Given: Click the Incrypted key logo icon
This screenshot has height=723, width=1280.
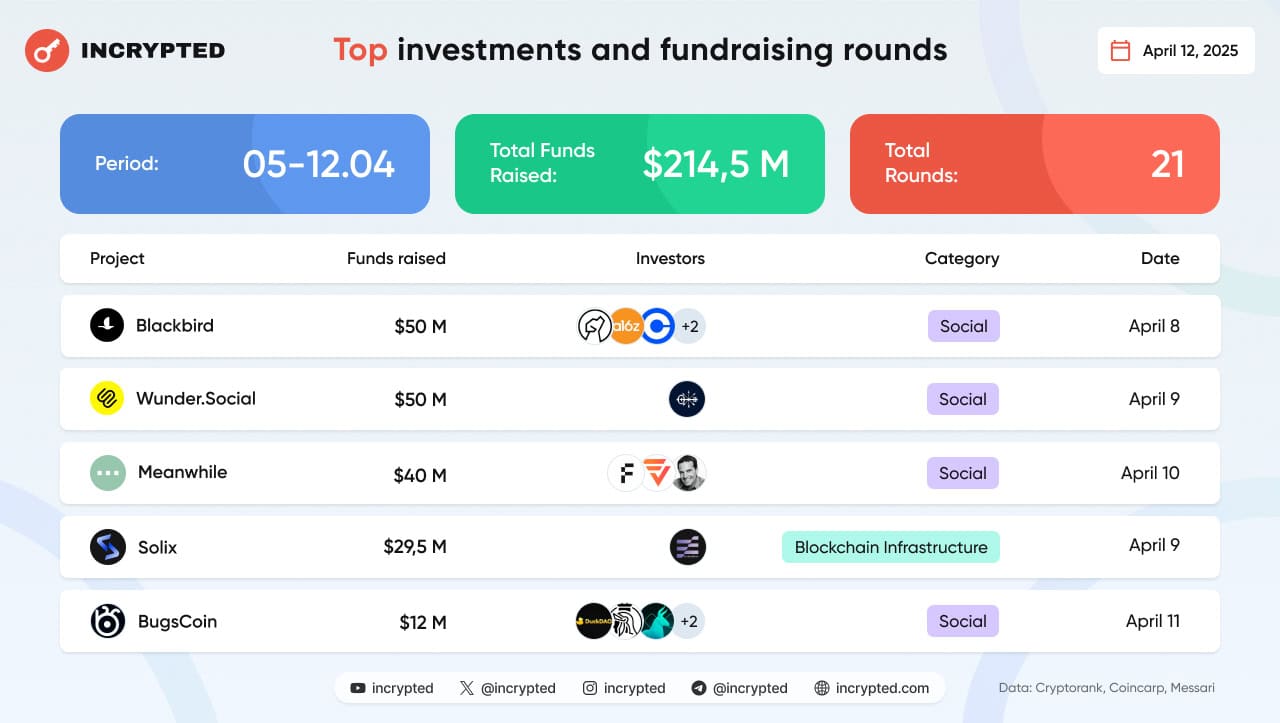Looking at the screenshot, I should click(x=46, y=50).
